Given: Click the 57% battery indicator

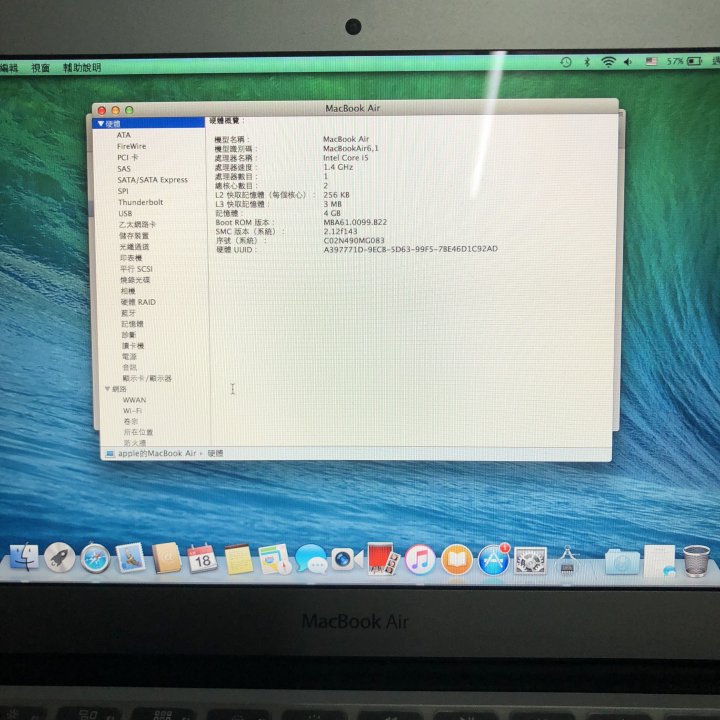Looking at the screenshot, I should [x=684, y=61].
